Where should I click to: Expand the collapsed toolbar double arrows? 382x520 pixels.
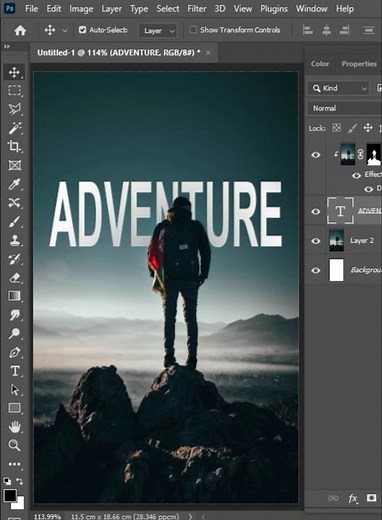(x=7, y=47)
